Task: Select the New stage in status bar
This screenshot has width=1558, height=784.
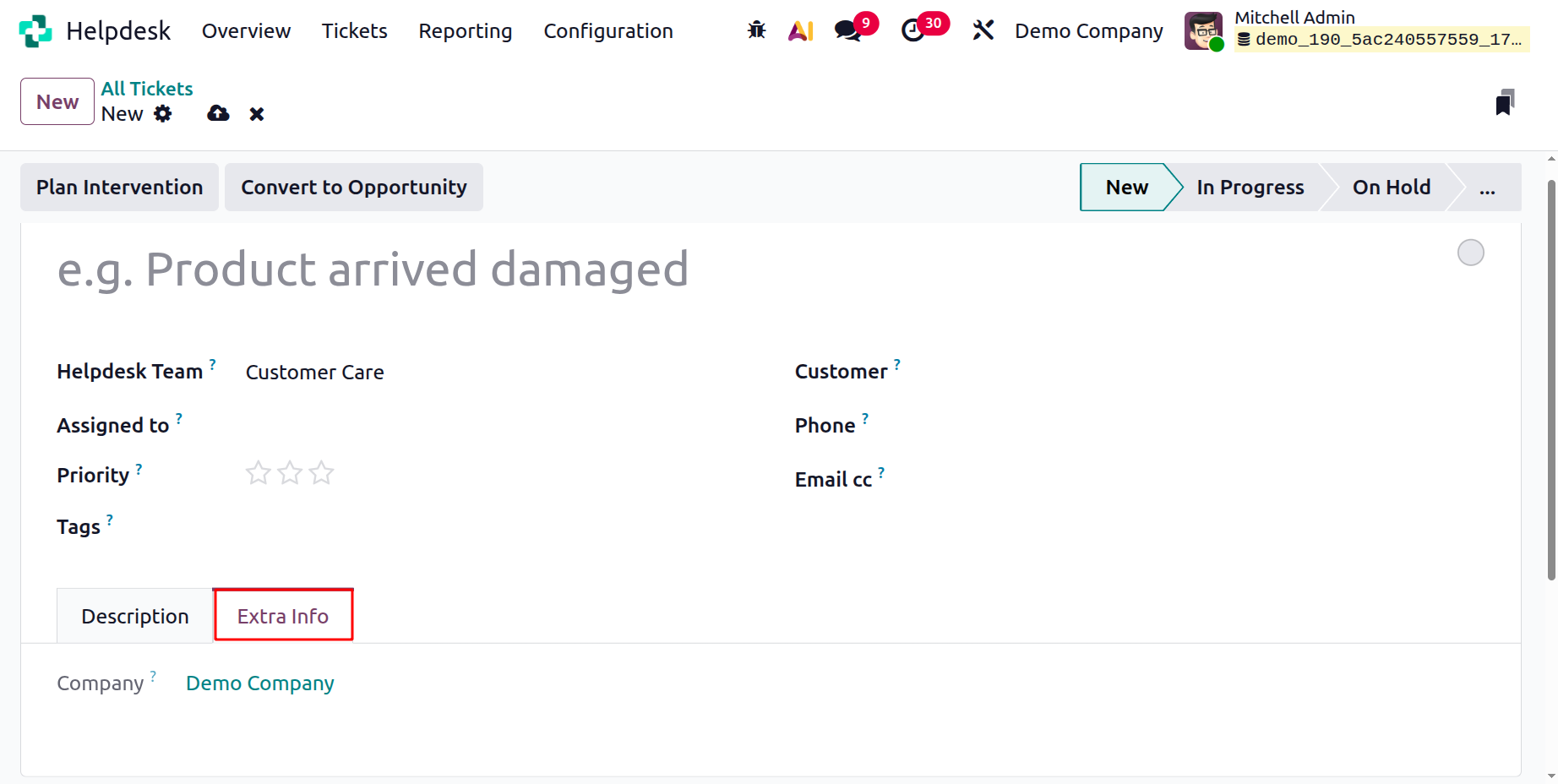Action: click(x=1127, y=188)
